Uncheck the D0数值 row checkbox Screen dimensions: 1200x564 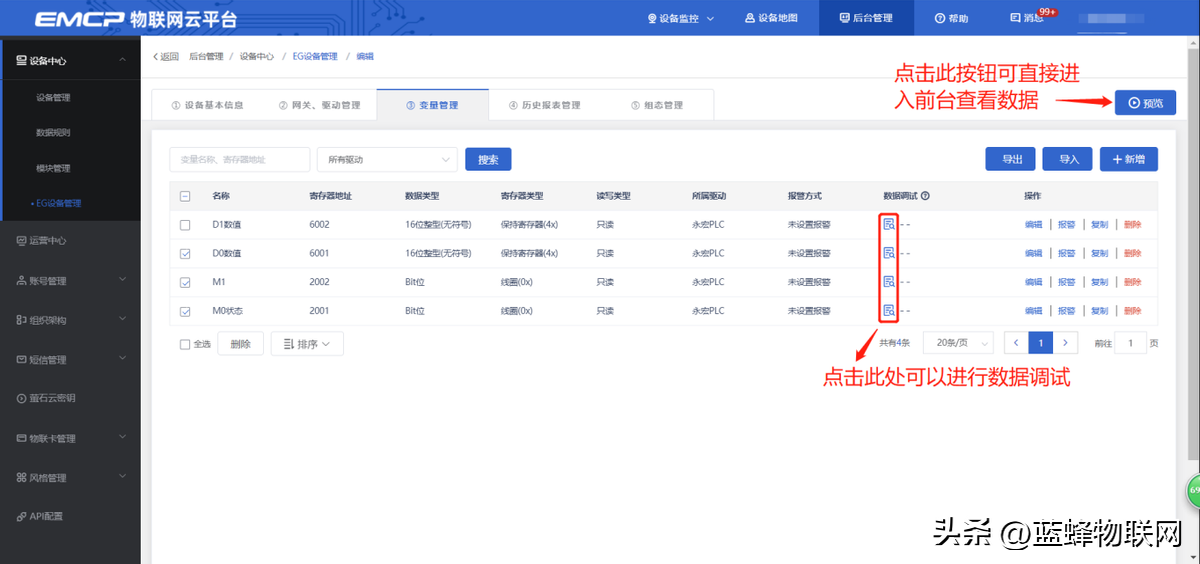pyautogui.click(x=185, y=254)
